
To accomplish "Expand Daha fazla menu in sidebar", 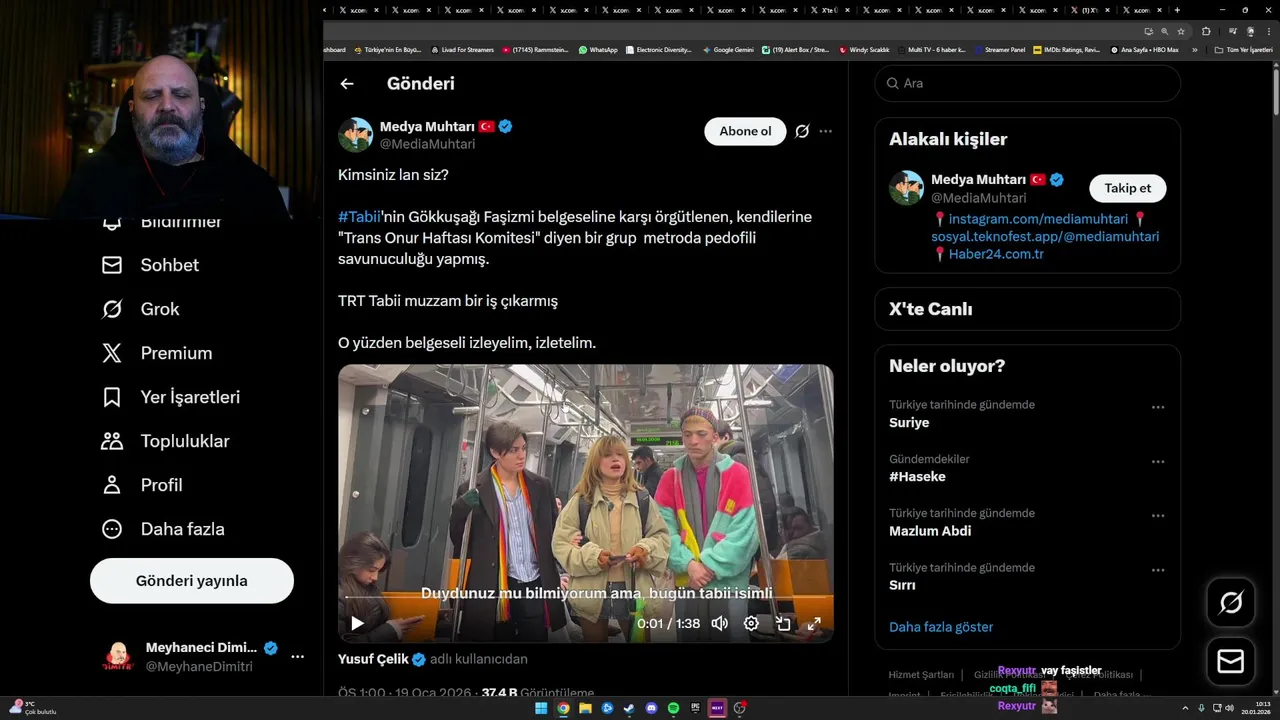I will pos(163,529).
